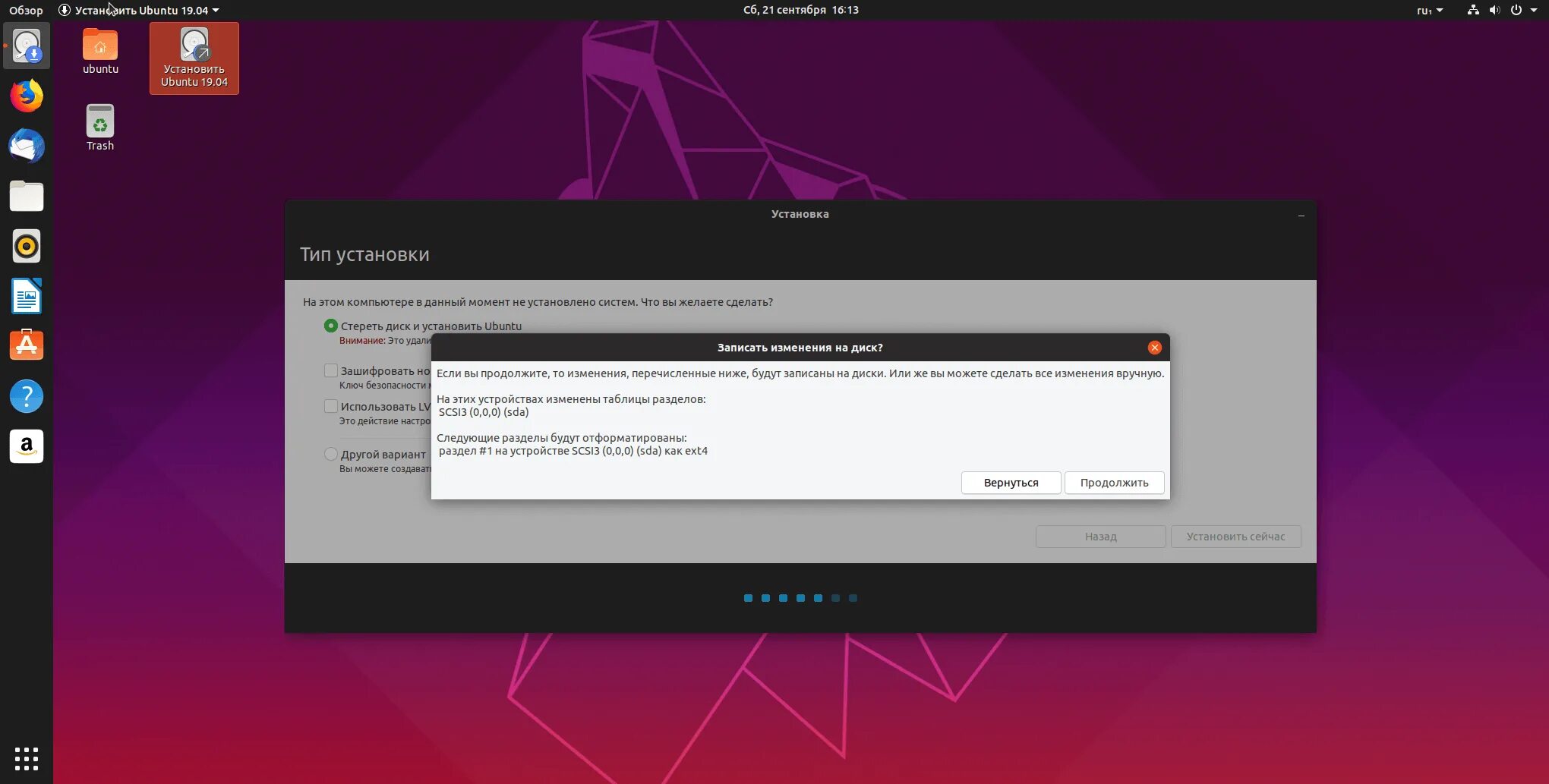The image size is (1549, 784).
Task: Launch Firefox from the dock
Action: (27, 96)
